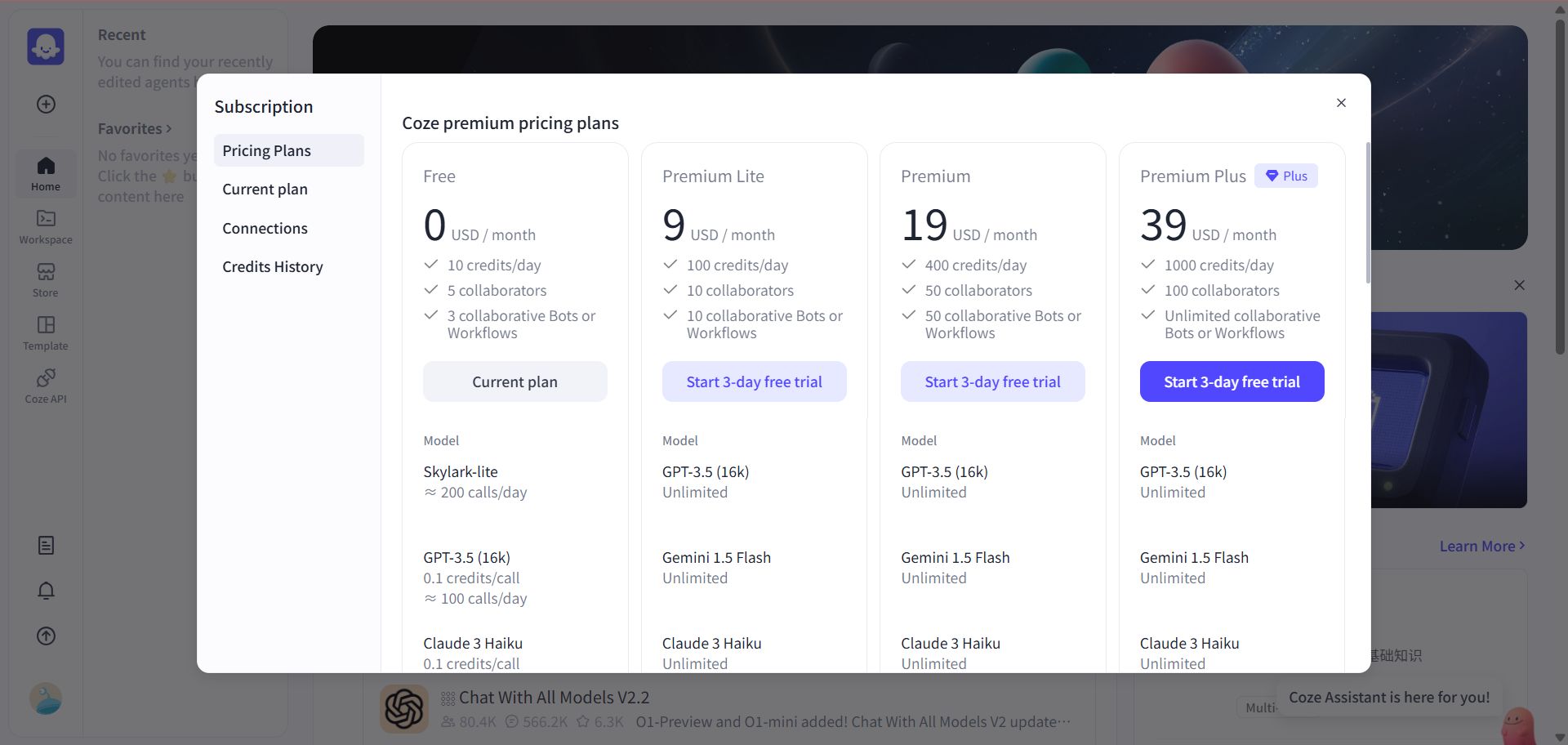Open the documentation page icon in sidebar

pyautogui.click(x=46, y=546)
